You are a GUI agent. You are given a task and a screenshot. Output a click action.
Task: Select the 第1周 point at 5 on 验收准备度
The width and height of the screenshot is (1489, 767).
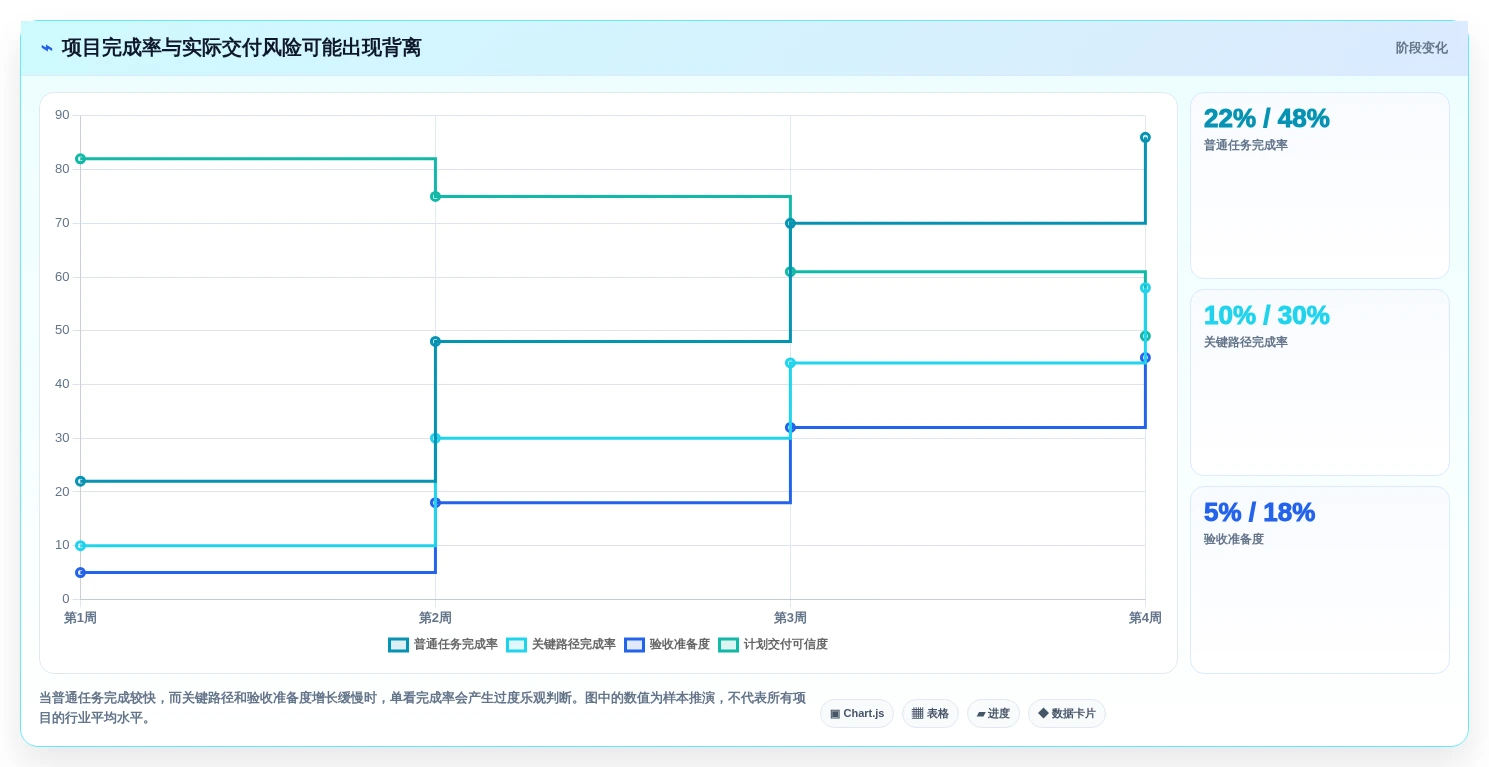point(80,572)
